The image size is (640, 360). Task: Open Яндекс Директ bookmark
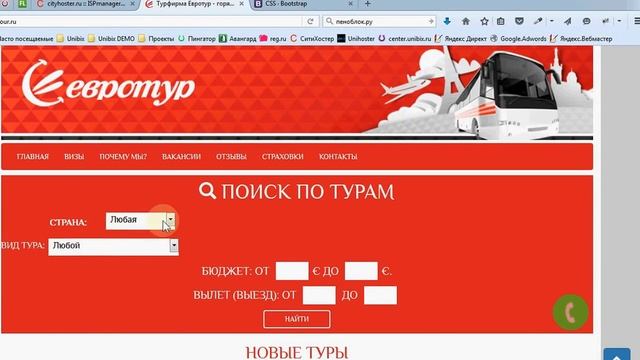(461, 39)
